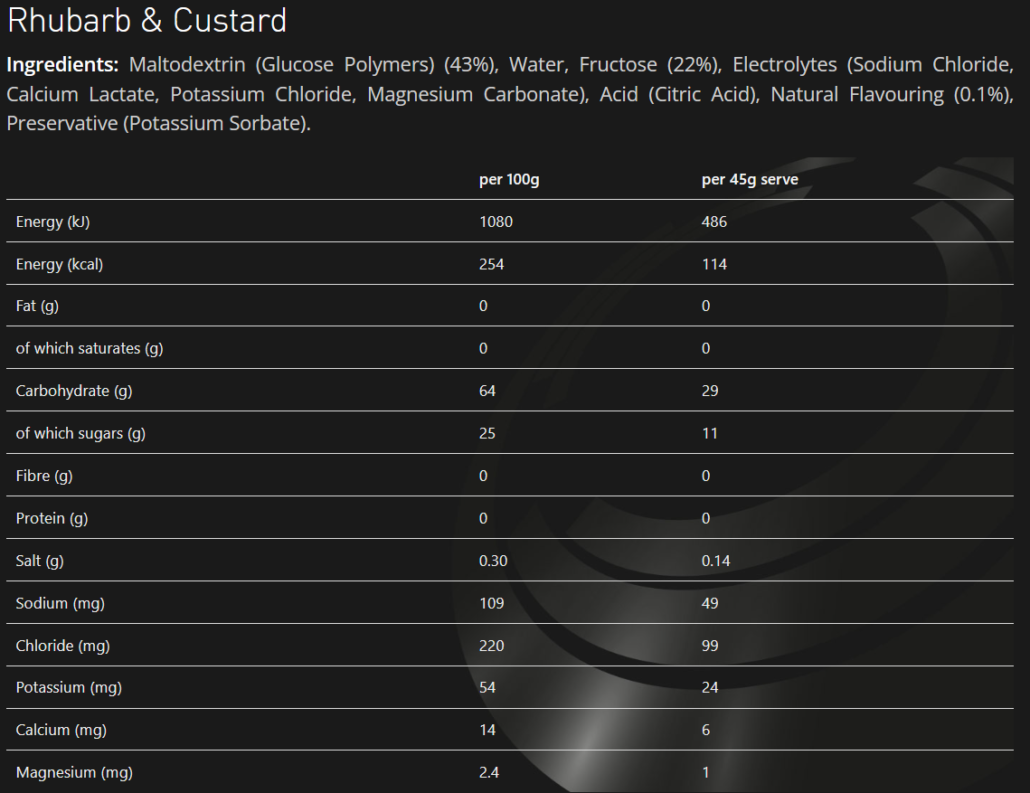Click the 486 energy value per serve

(x=714, y=222)
